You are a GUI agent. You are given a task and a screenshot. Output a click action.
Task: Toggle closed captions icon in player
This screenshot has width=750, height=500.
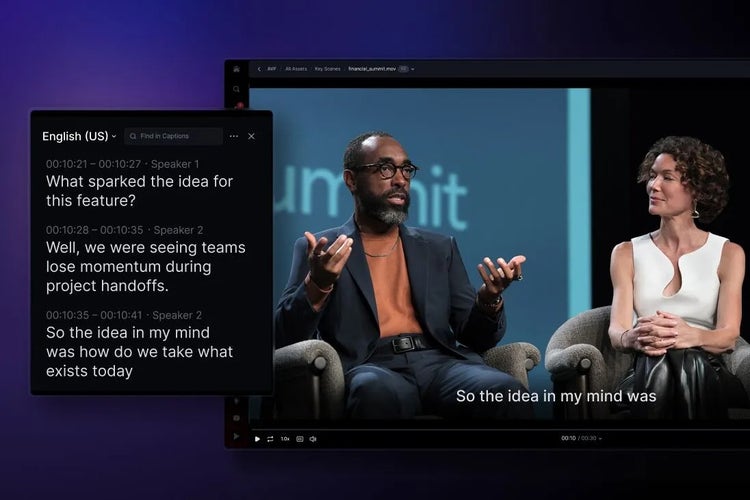(x=300, y=438)
